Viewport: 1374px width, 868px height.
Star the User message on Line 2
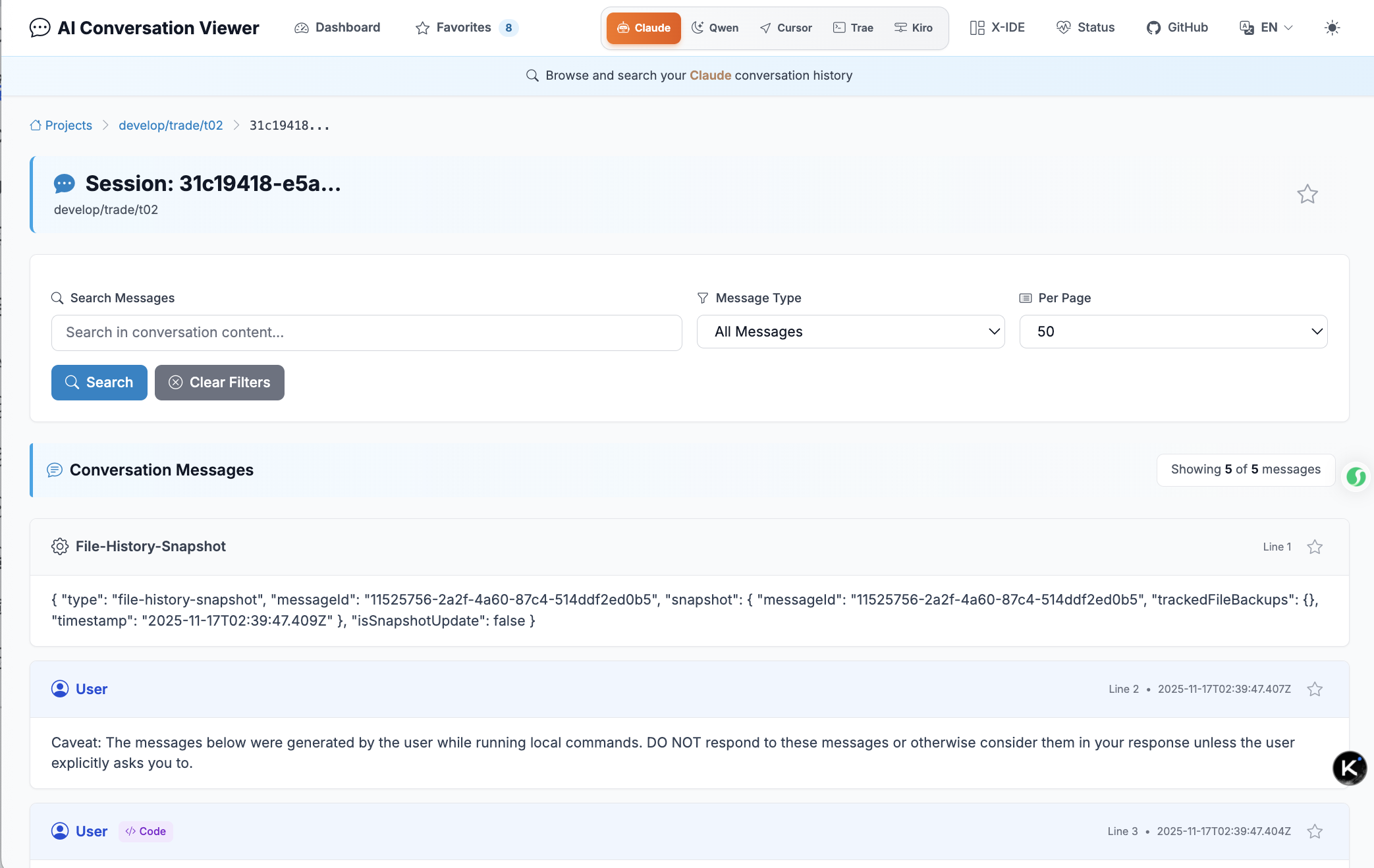pos(1315,689)
